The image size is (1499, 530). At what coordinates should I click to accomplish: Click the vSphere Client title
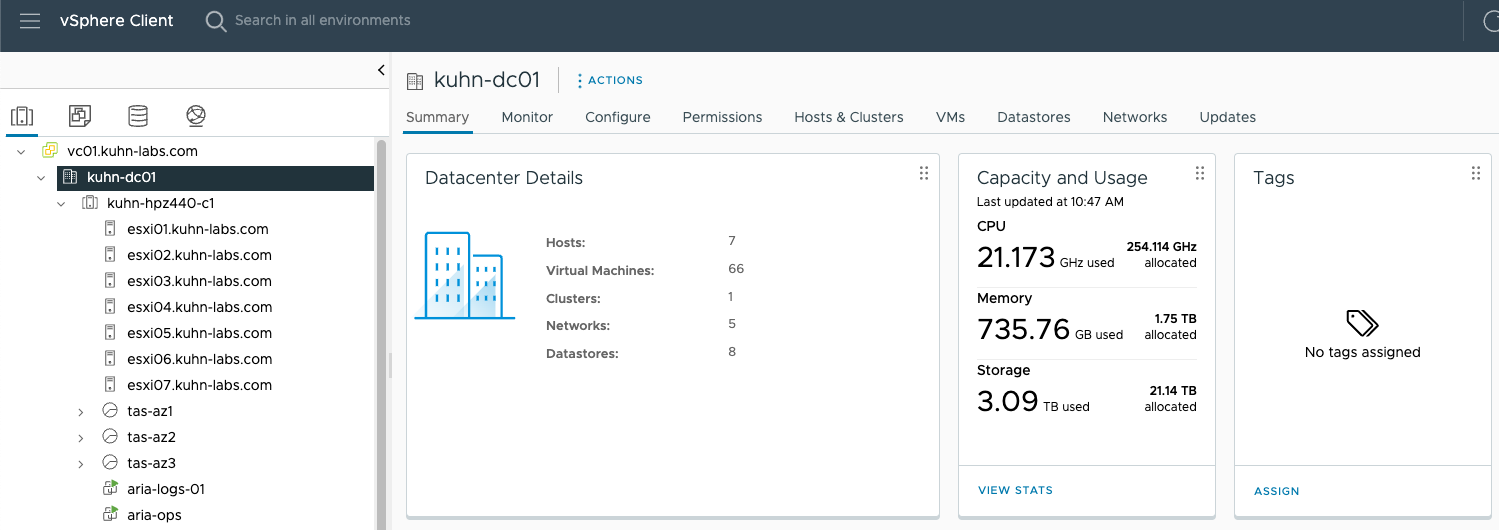tap(117, 20)
